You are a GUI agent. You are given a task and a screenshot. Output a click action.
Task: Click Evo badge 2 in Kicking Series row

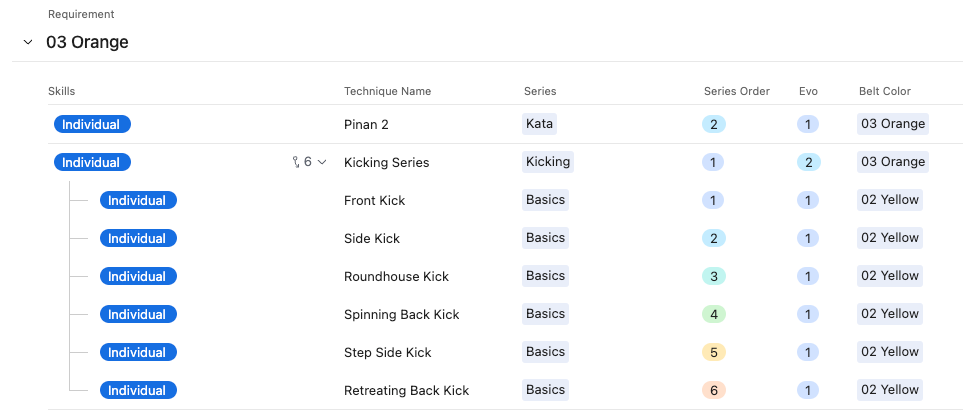(x=808, y=162)
